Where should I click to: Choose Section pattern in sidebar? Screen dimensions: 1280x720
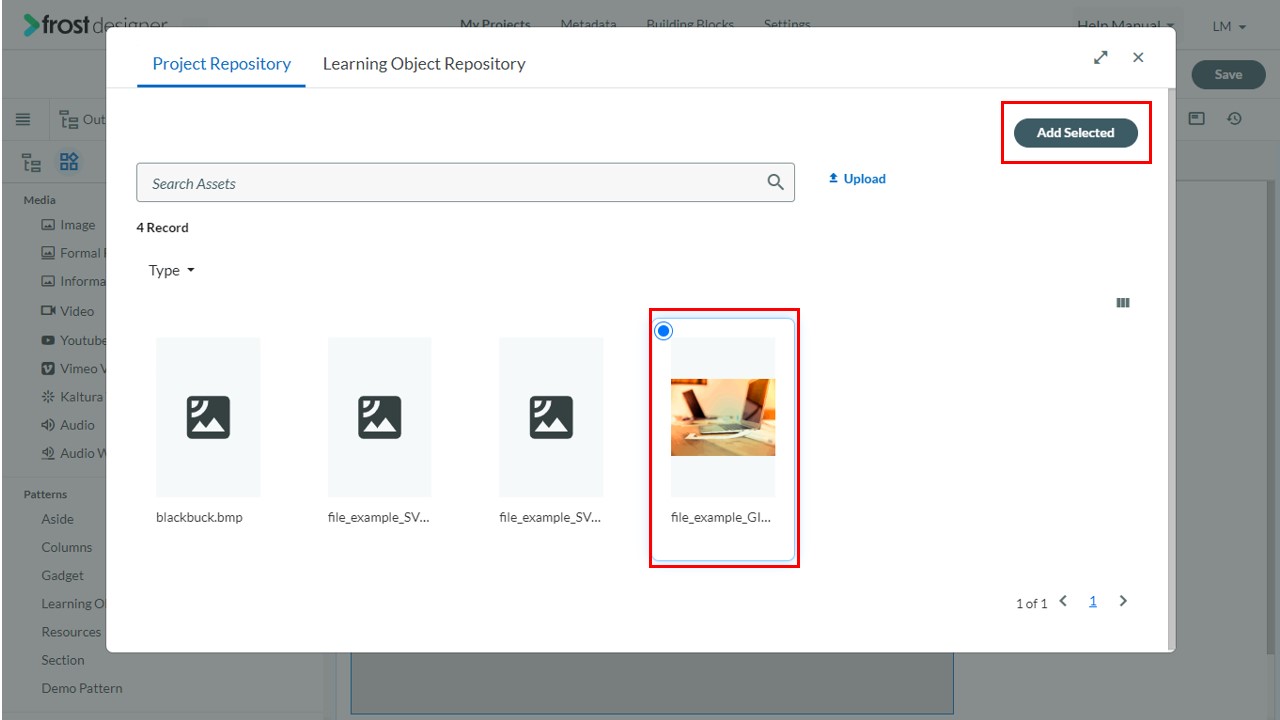click(x=62, y=660)
